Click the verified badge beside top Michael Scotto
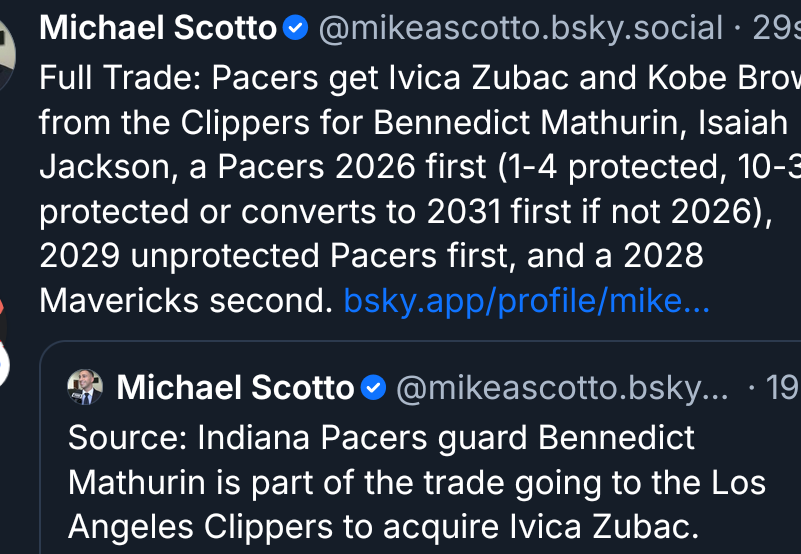801x554 pixels. 296,29
